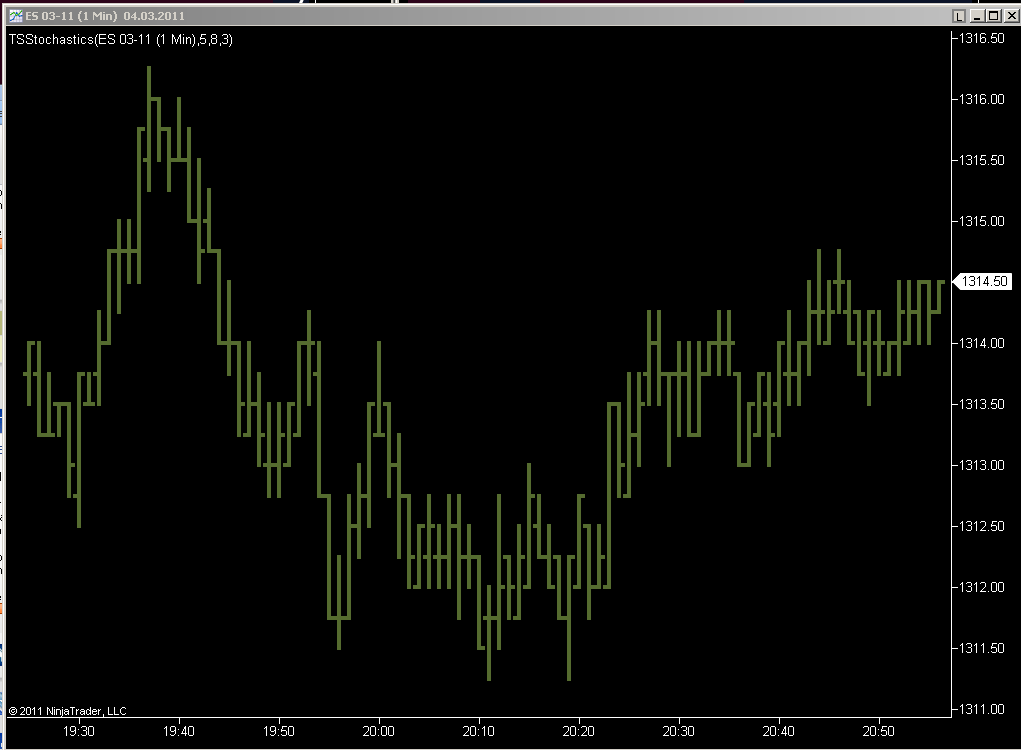Click the 1316.00 price axis label
This screenshot has height=750, width=1021.
pos(982,99)
